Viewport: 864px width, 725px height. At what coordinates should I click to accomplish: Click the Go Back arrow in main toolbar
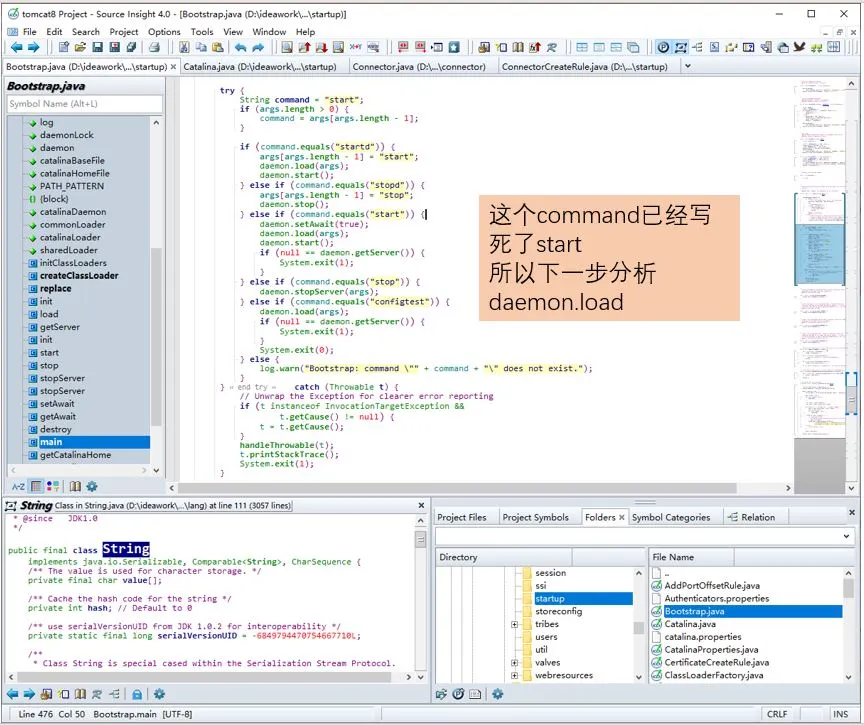pyautogui.click(x=16, y=47)
